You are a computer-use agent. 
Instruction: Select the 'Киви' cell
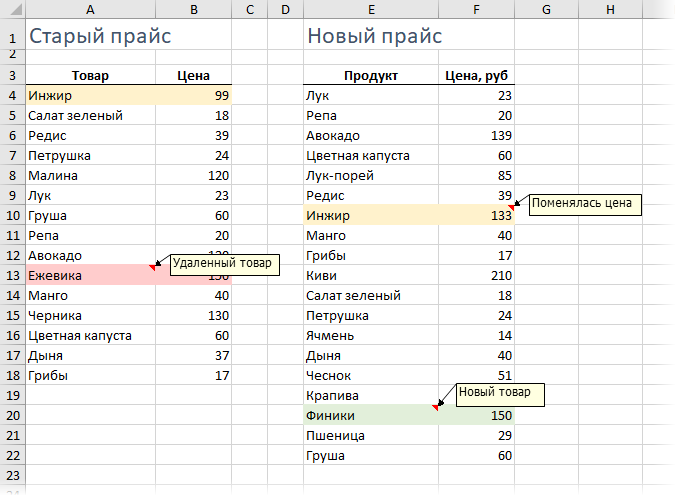[371, 275]
